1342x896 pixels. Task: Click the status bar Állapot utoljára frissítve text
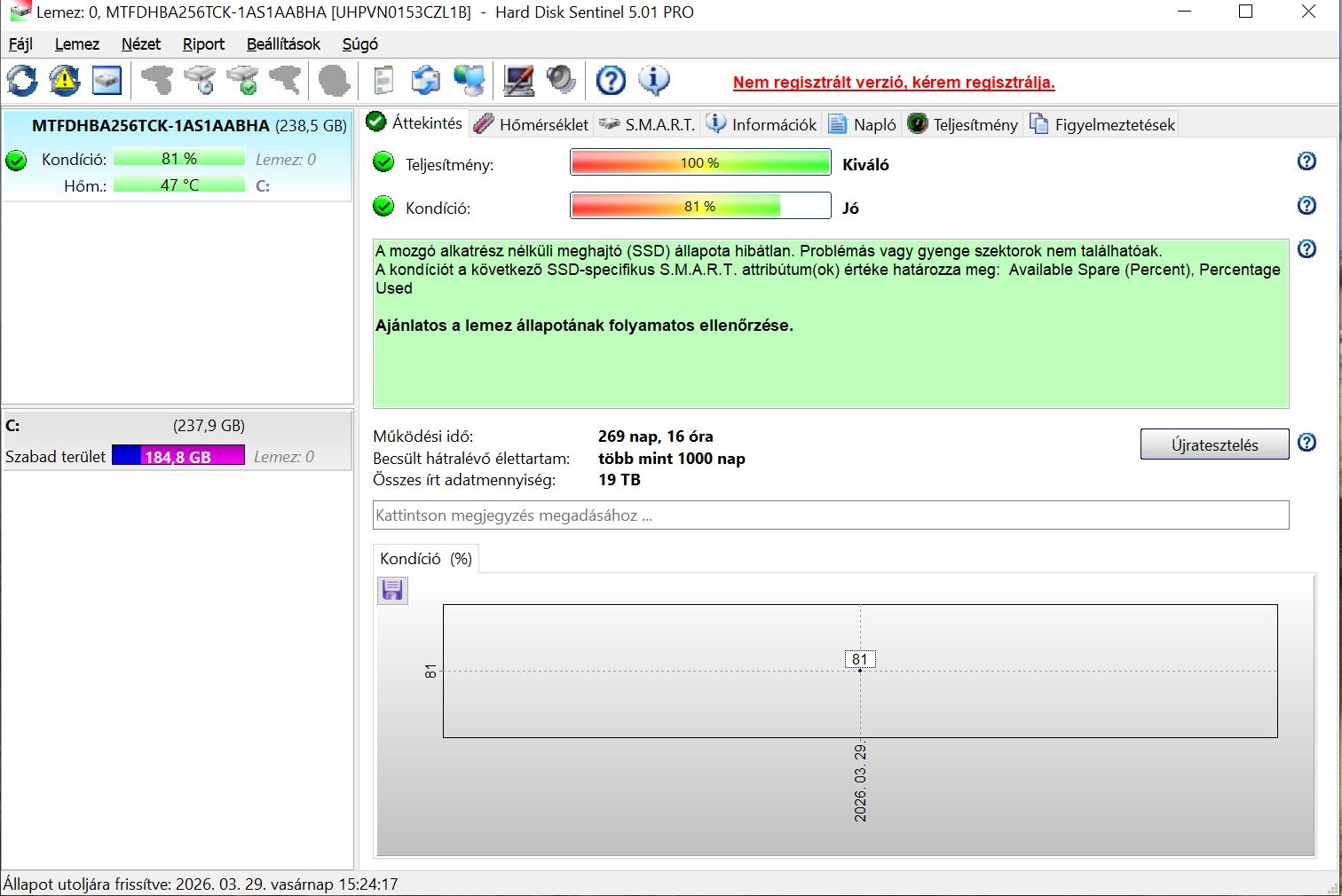(x=201, y=884)
